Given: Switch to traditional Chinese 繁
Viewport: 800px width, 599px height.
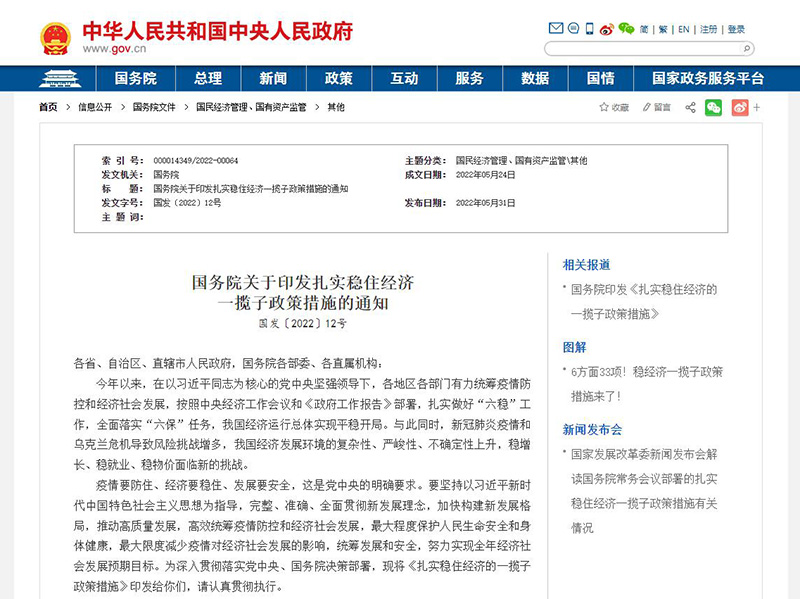Looking at the screenshot, I should coord(663,30).
